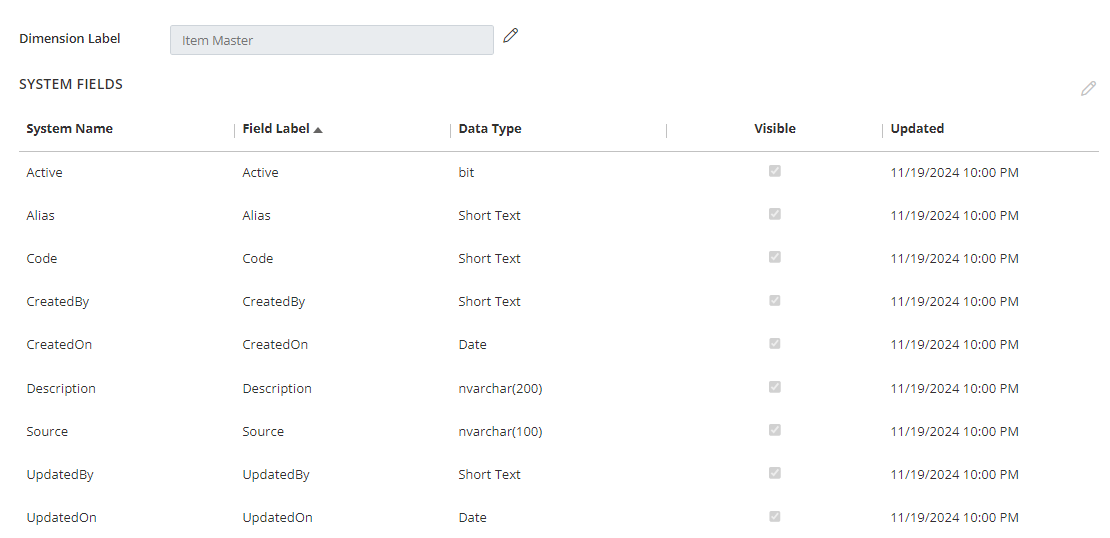The height and width of the screenshot is (538, 1110).
Task: Click the System Fields edit pencil icon
Action: pyautogui.click(x=1088, y=88)
